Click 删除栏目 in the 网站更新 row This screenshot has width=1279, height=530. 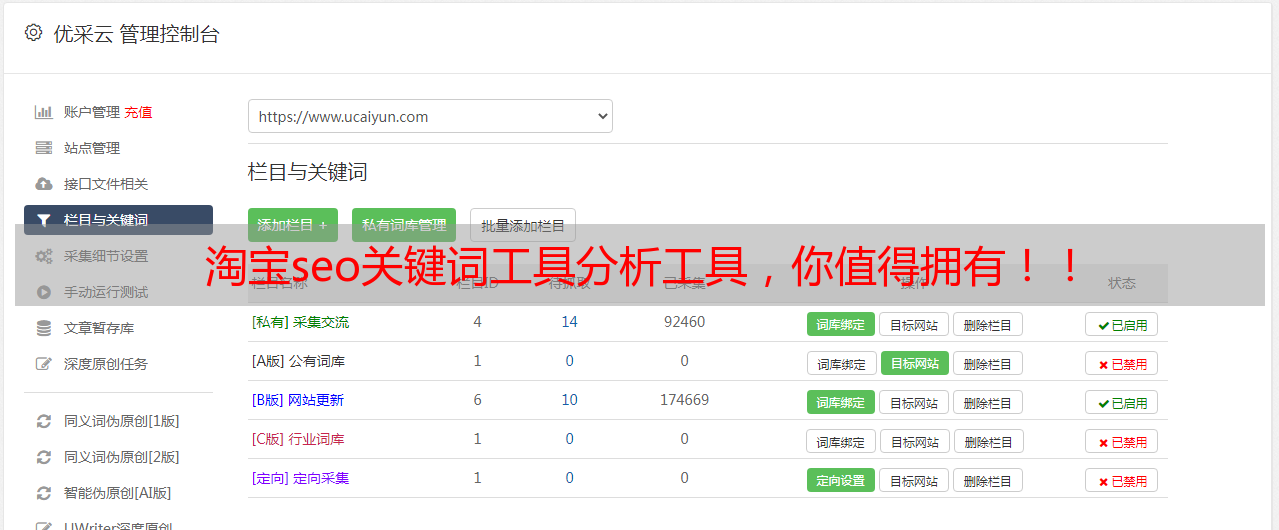point(988,402)
